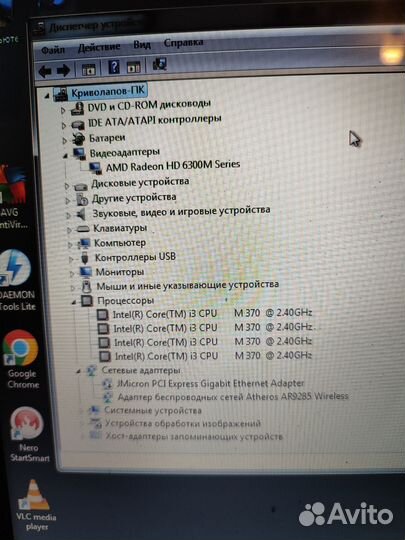Image resolution: width=405 pixels, height=540 pixels.
Task: Click the Дисковые устройства icon
Action: (x=81, y=186)
